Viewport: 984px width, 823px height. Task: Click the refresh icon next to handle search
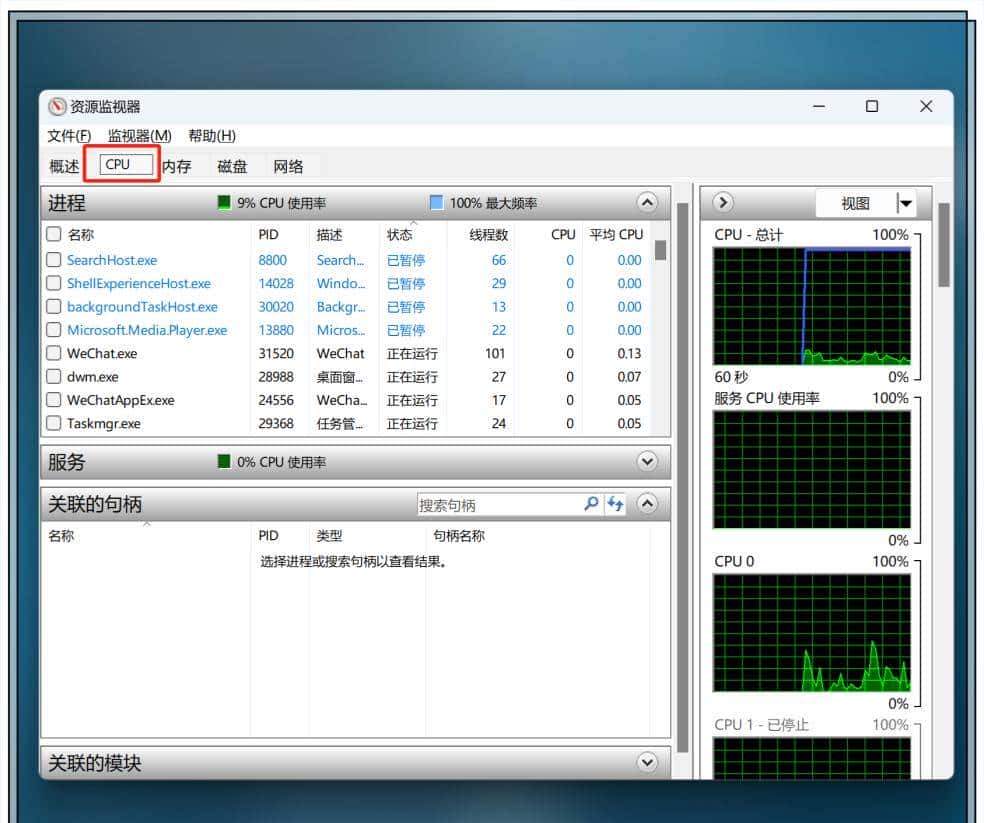click(615, 504)
